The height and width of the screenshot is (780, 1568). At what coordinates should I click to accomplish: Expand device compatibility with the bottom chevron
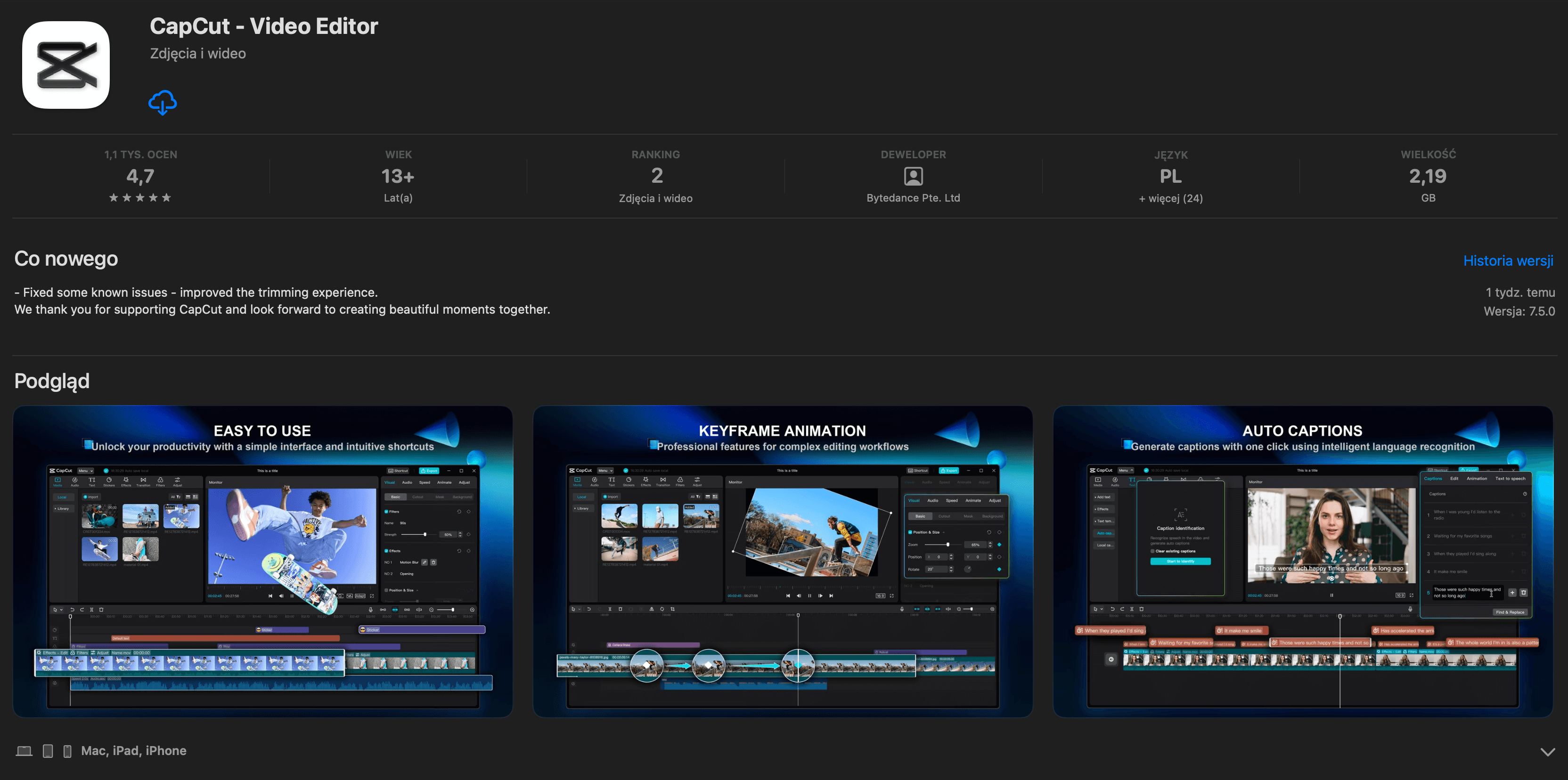point(1547,752)
